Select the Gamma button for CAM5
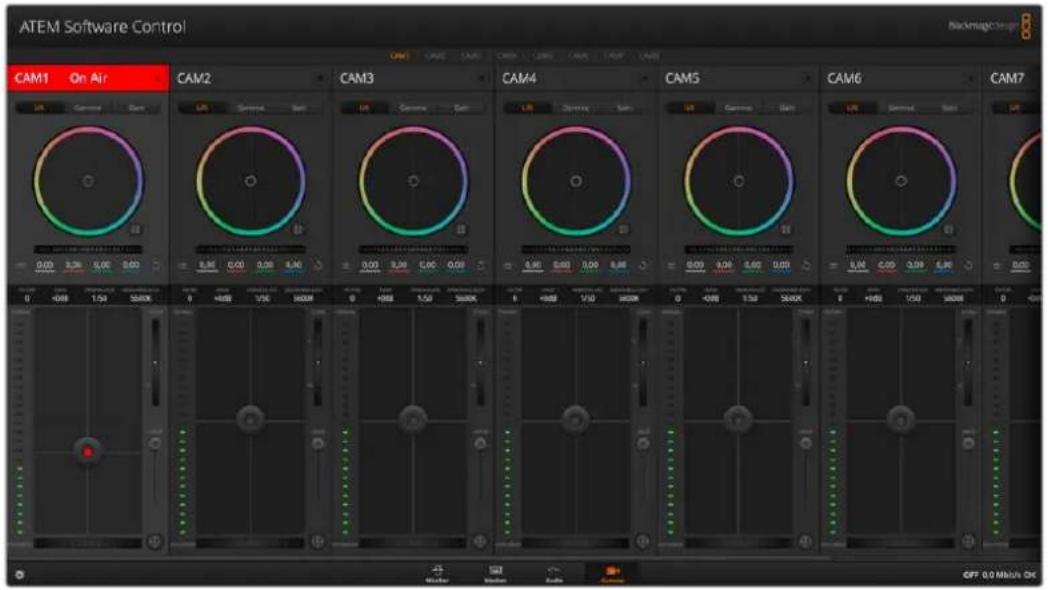 (738, 108)
